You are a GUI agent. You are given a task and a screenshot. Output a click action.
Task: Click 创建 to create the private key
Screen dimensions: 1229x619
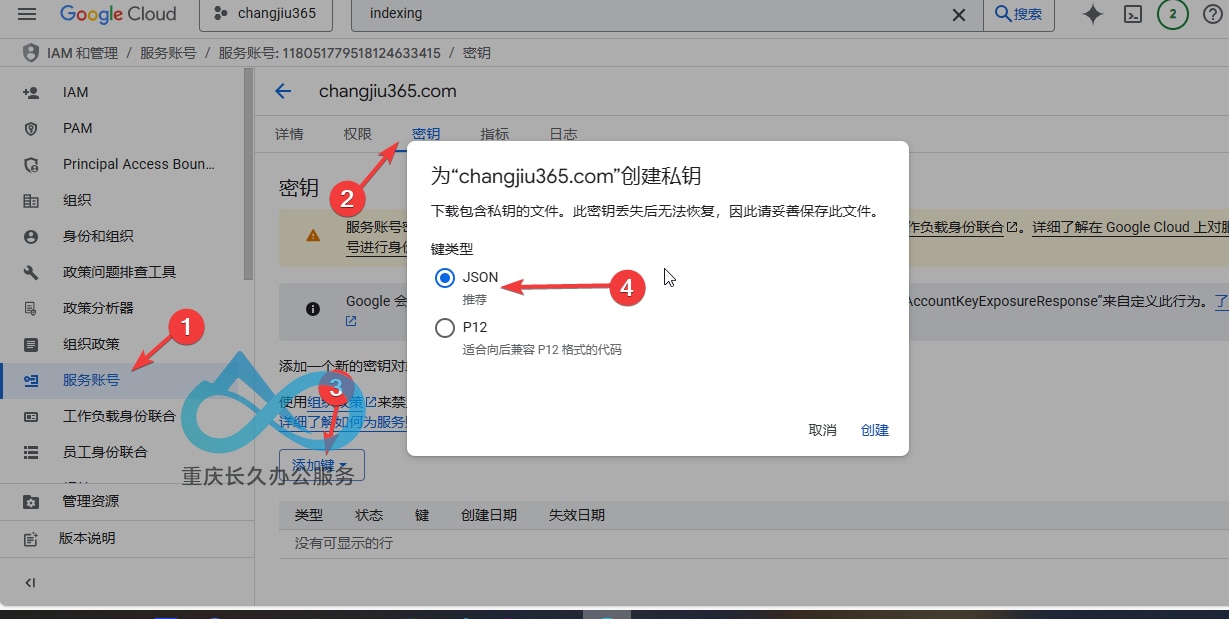[875, 430]
